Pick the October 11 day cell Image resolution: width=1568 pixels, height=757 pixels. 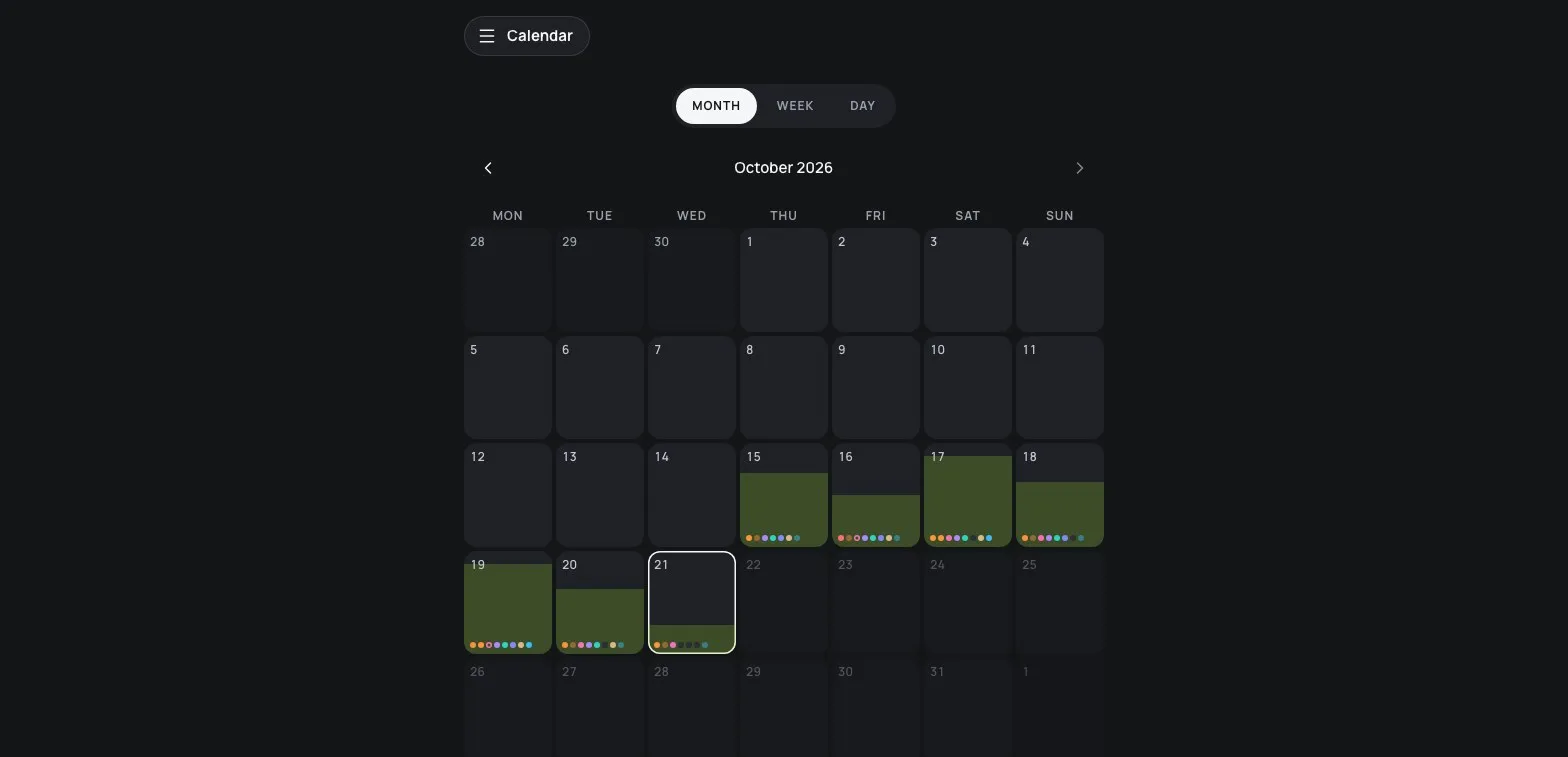click(1060, 388)
